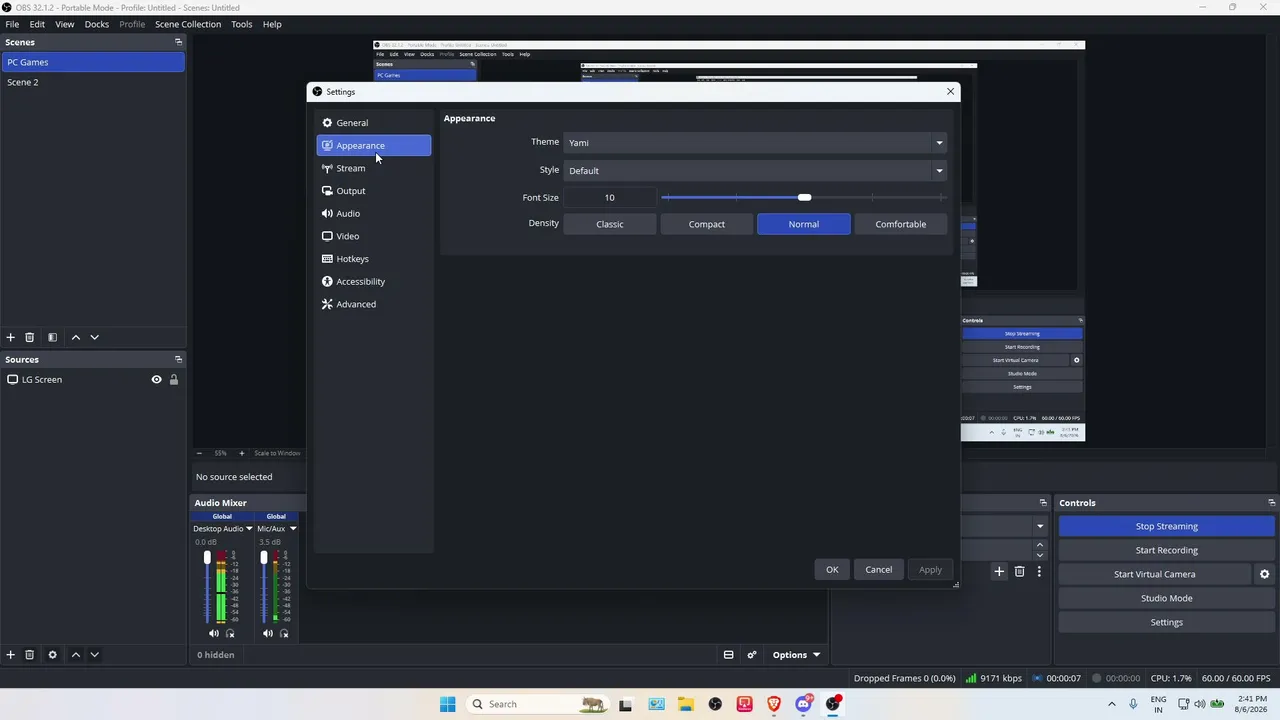Zoom out preview with minus icon

click(199, 453)
